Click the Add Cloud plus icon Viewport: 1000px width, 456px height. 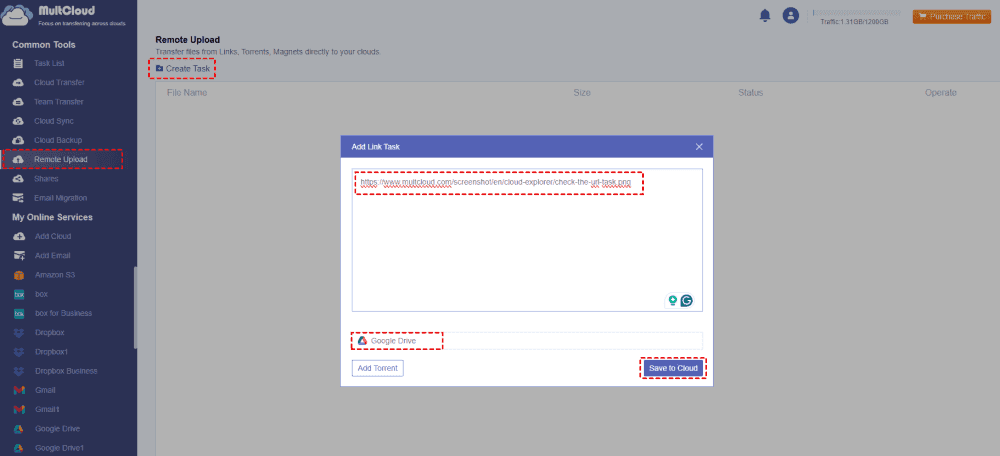coord(19,237)
